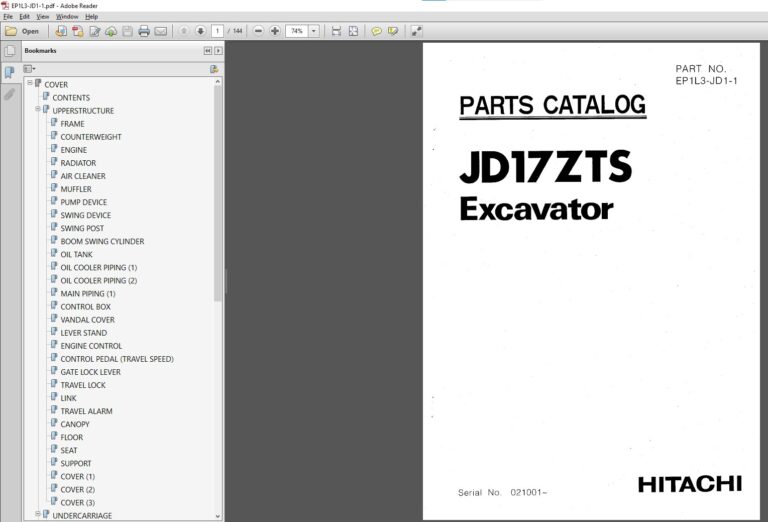Open the View menu

(x=43, y=17)
